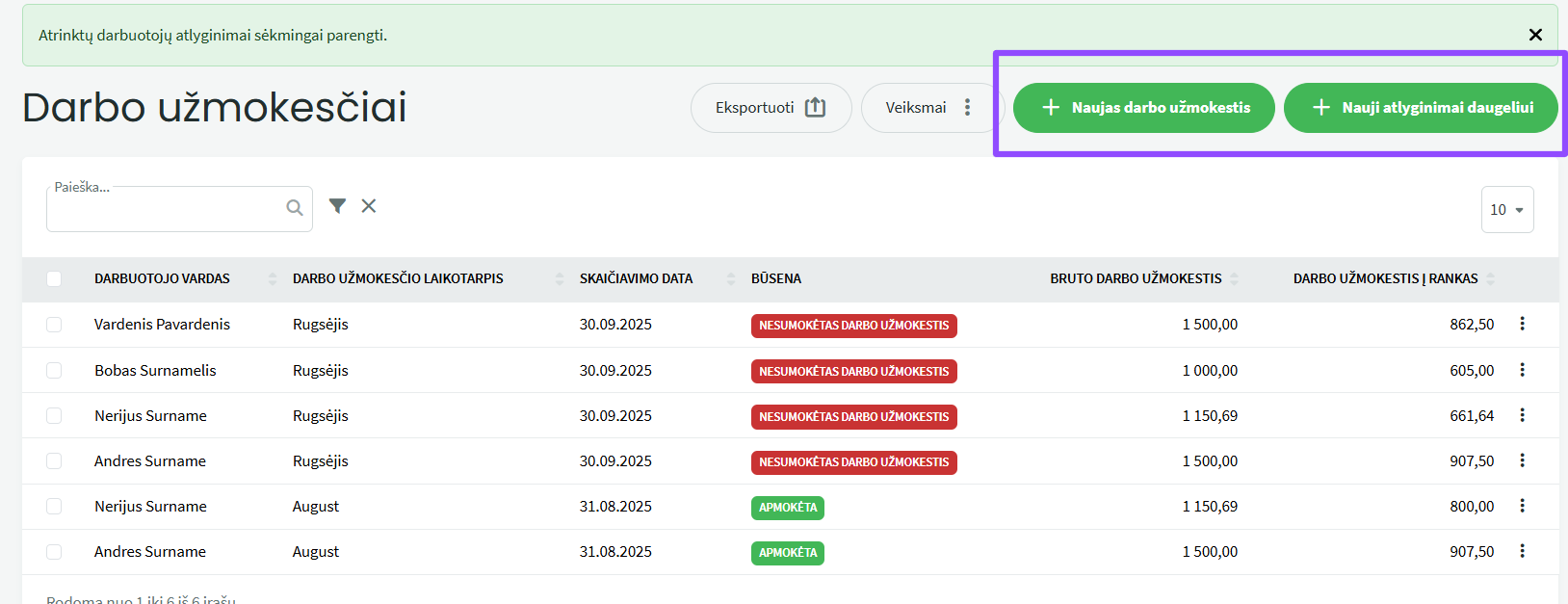Expand the rows-per-page dropdown showing 10
Screen dimensions: 1568x604
(1506, 210)
